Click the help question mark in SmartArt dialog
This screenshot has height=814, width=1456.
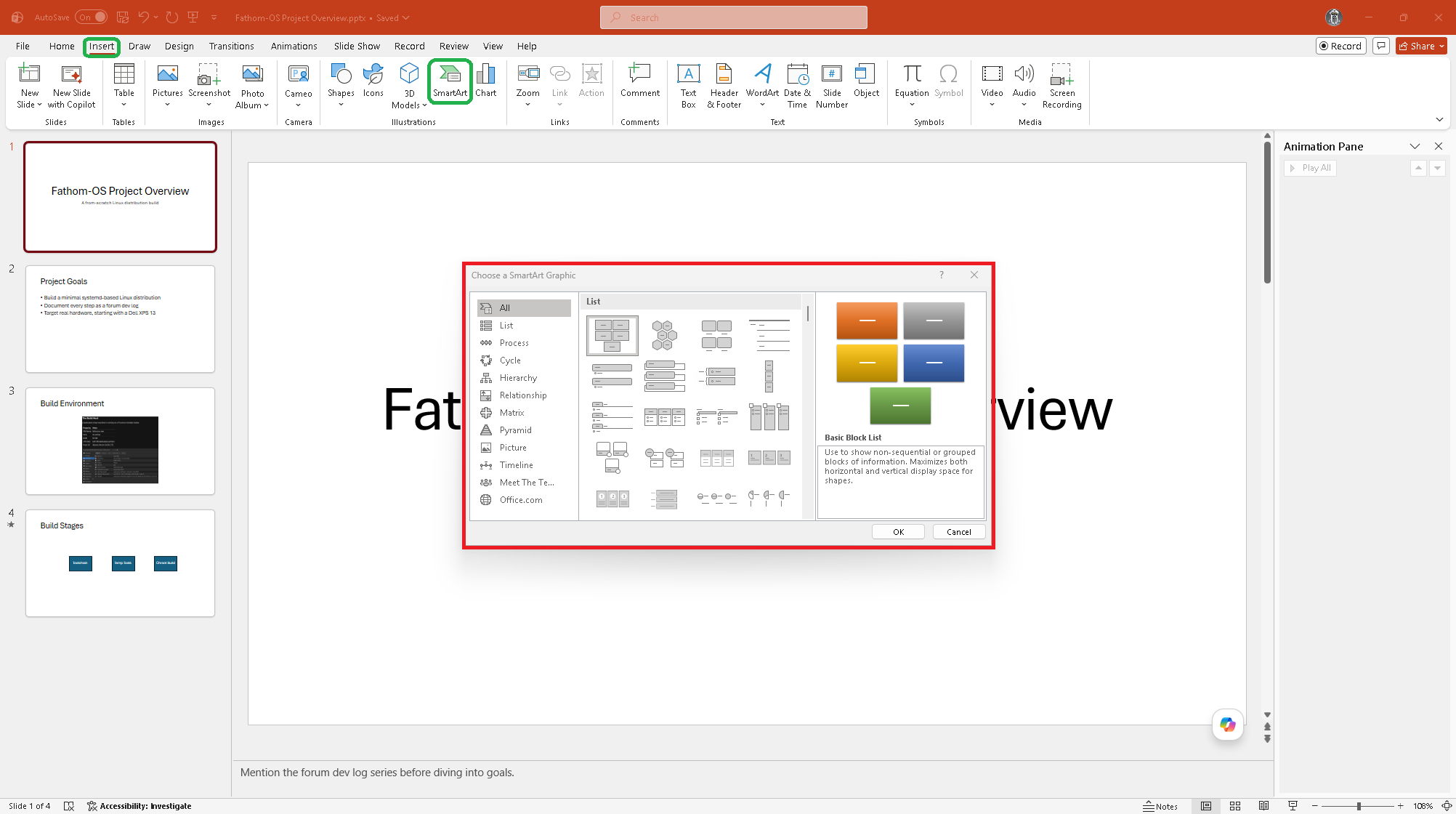click(942, 275)
